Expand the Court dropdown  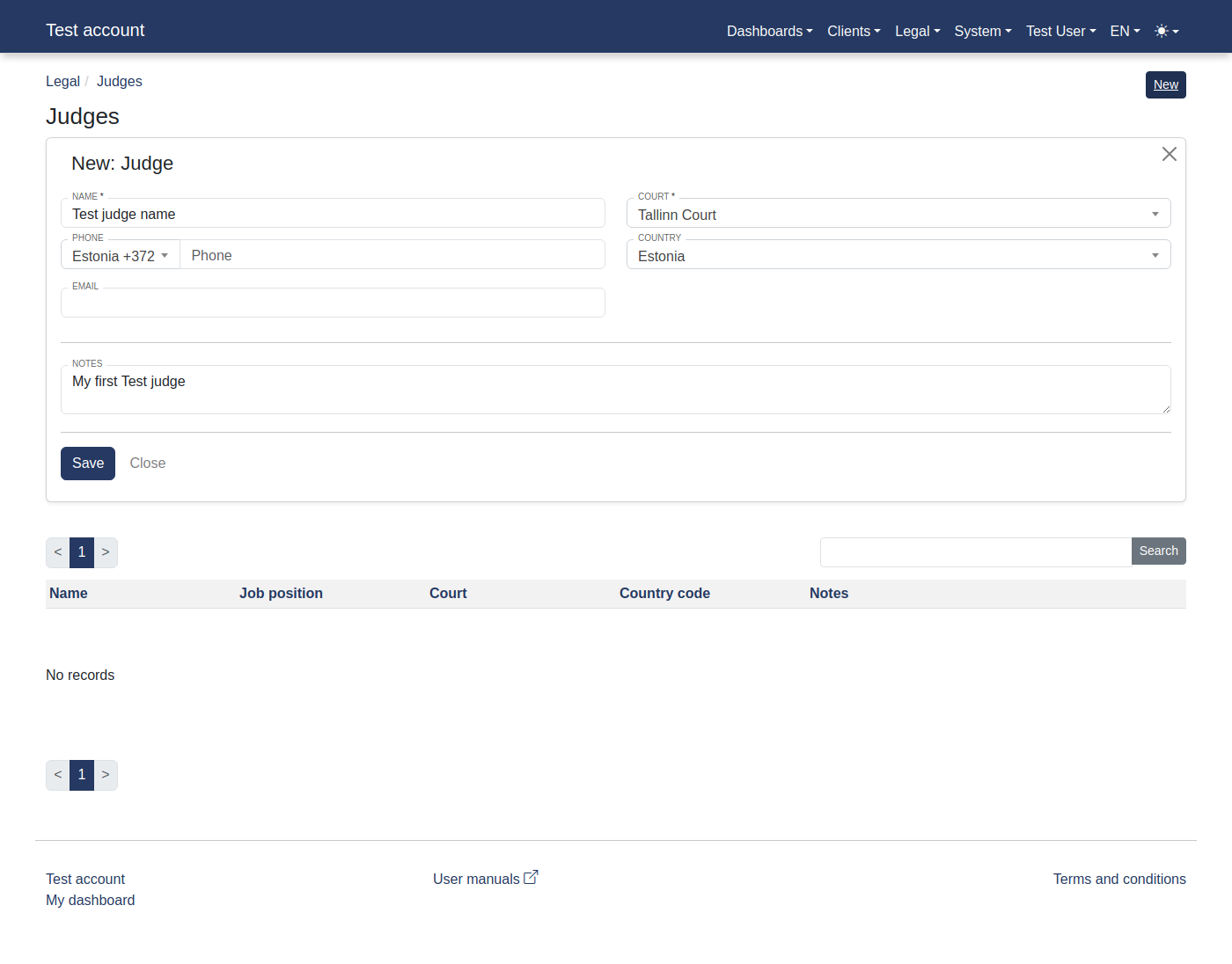tap(898, 215)
